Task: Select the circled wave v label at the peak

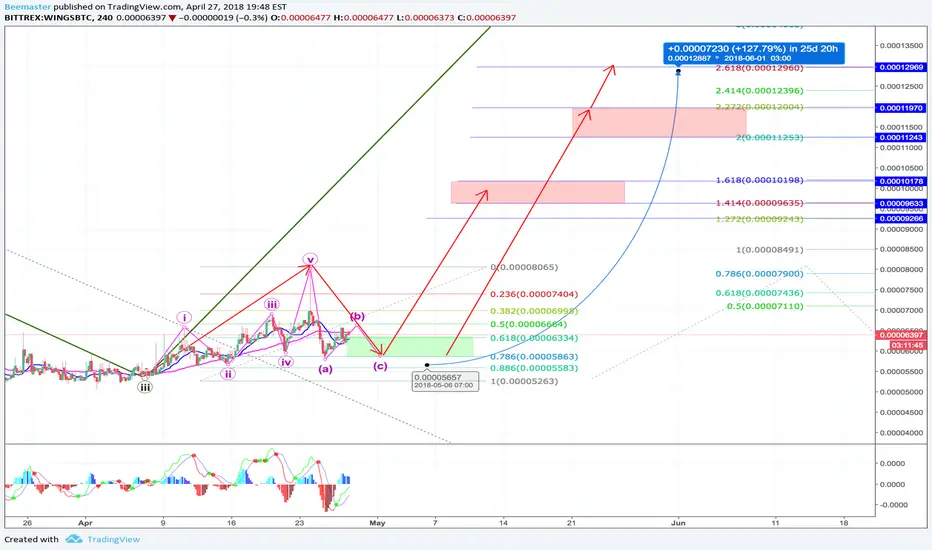Action: [x=310, y=259]
